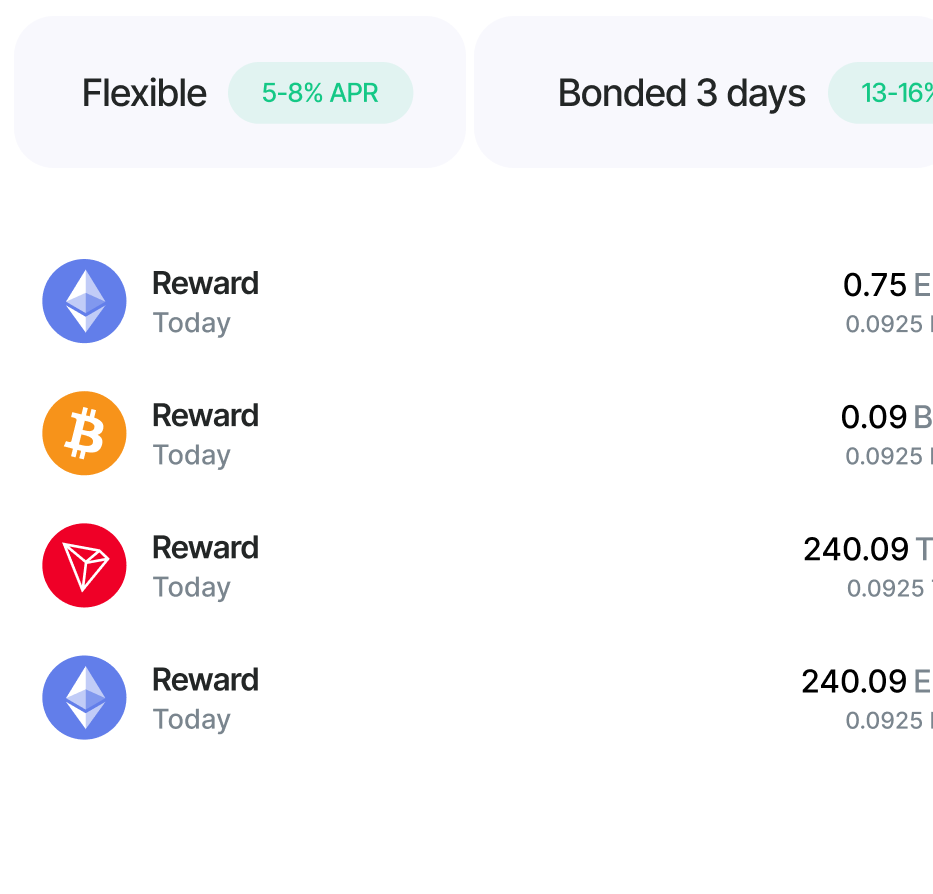The width and height of the screenshot is (933, 894).
Task: Click the bottom Ethereum coin icon
Action: click(84, 697)
